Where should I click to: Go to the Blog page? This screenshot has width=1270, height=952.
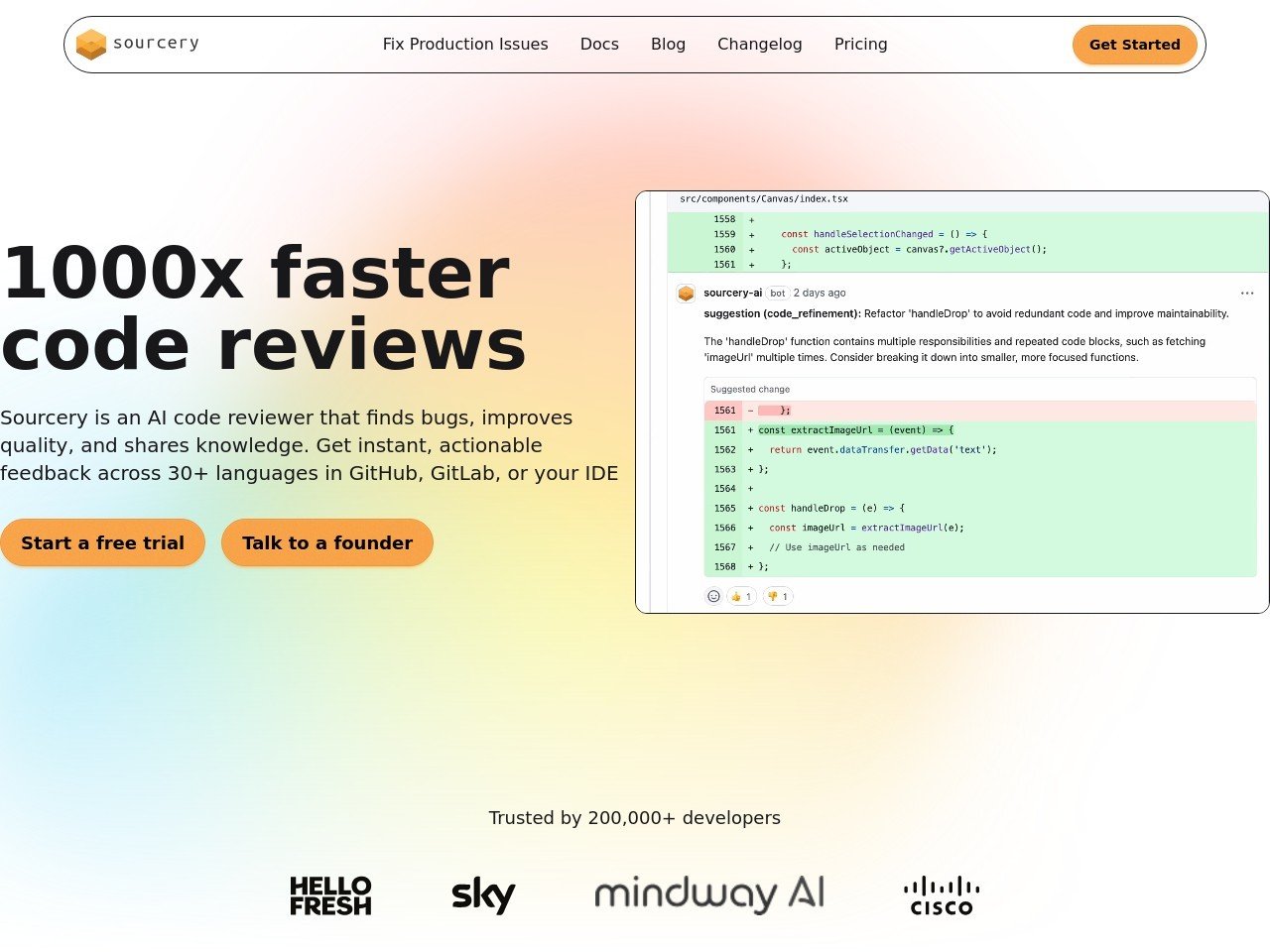[668, 45]
